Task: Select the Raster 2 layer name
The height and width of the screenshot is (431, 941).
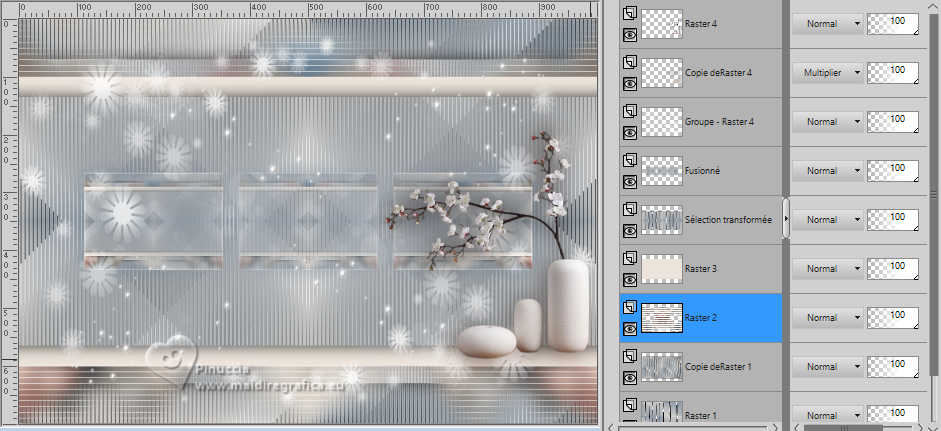Action: click(701, 318)
